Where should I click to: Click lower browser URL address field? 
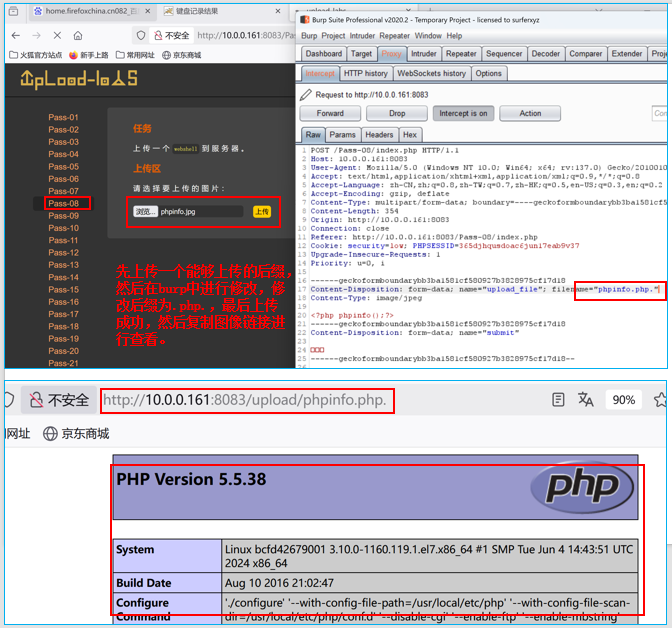point(247,400)
